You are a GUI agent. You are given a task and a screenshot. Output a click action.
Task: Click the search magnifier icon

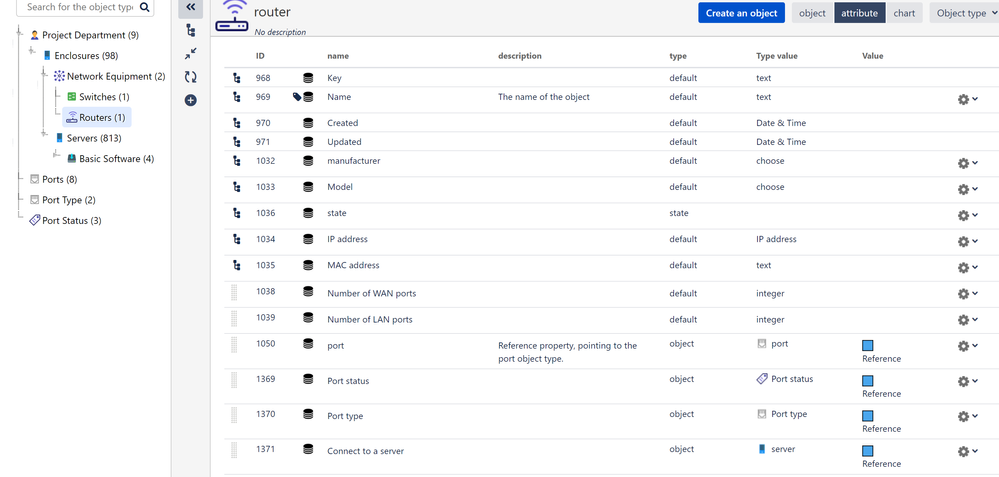(145, 7)
